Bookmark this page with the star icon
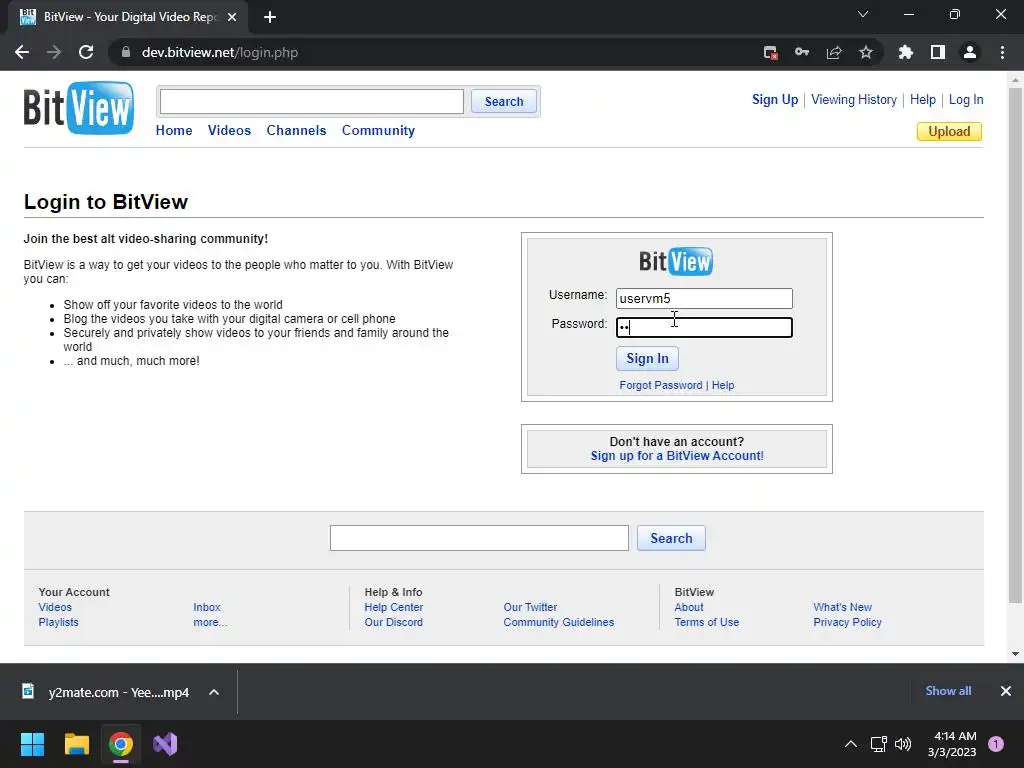The image size is (1024, 768). (866, 52)
